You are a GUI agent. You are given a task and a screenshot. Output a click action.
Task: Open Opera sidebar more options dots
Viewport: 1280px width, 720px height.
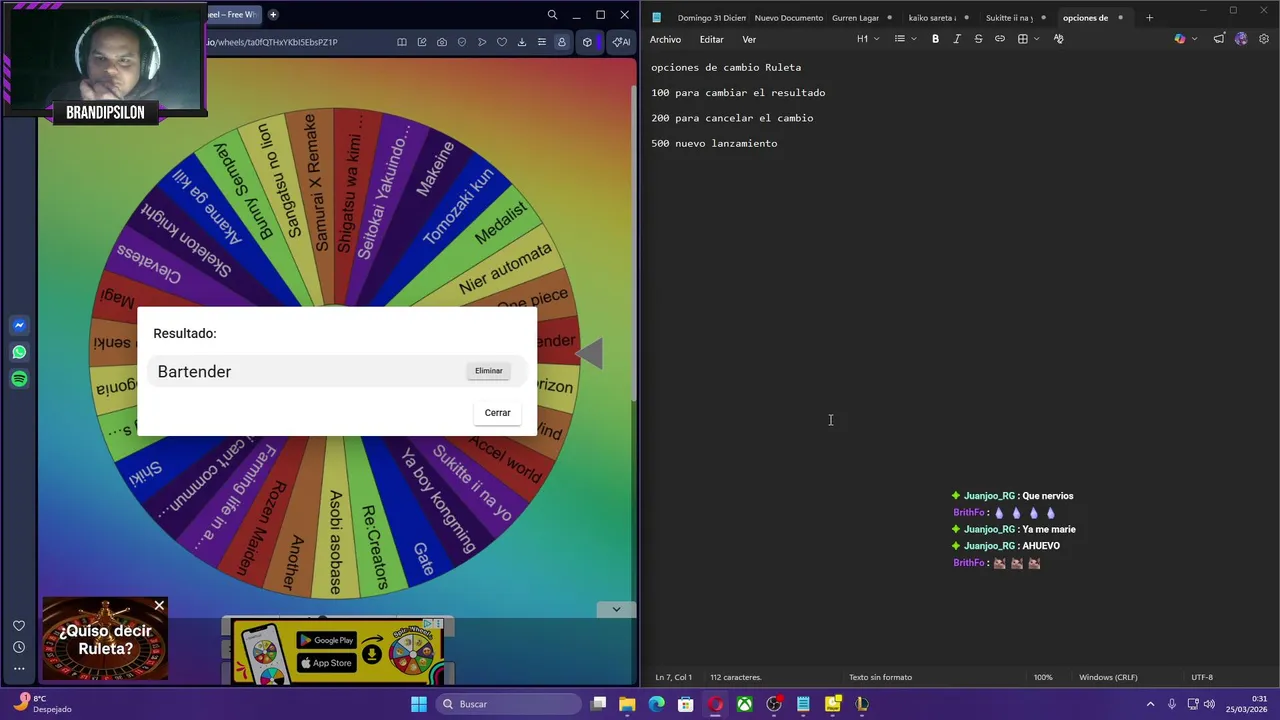tap(19, 668)
